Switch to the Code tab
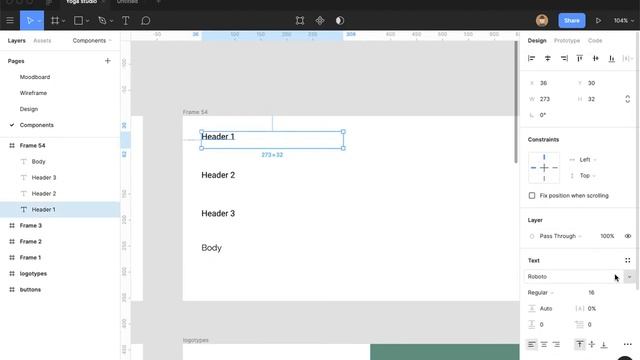640x360 pixels. pos(595,40)
